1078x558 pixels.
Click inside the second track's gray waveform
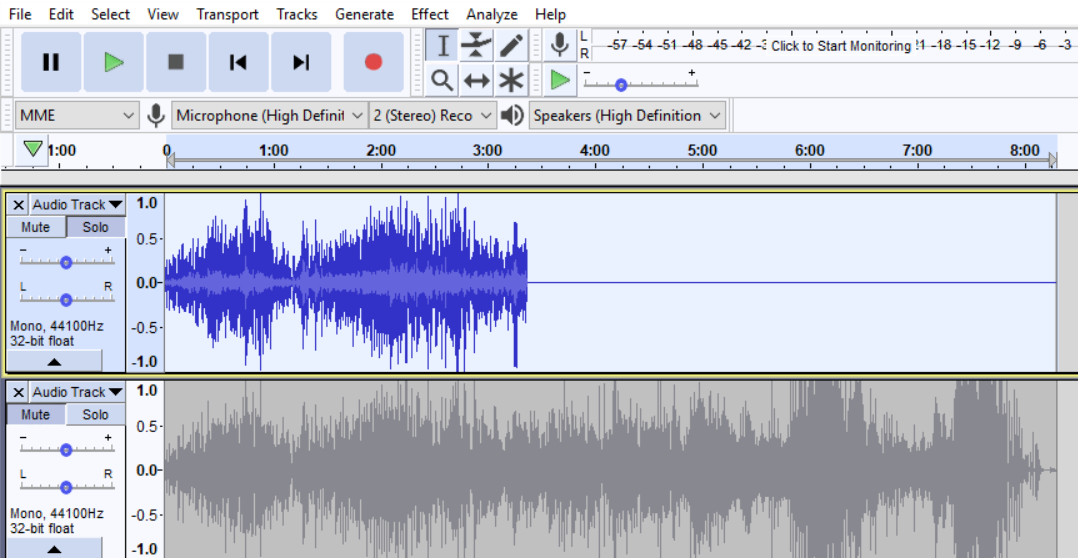pos(610,470)
